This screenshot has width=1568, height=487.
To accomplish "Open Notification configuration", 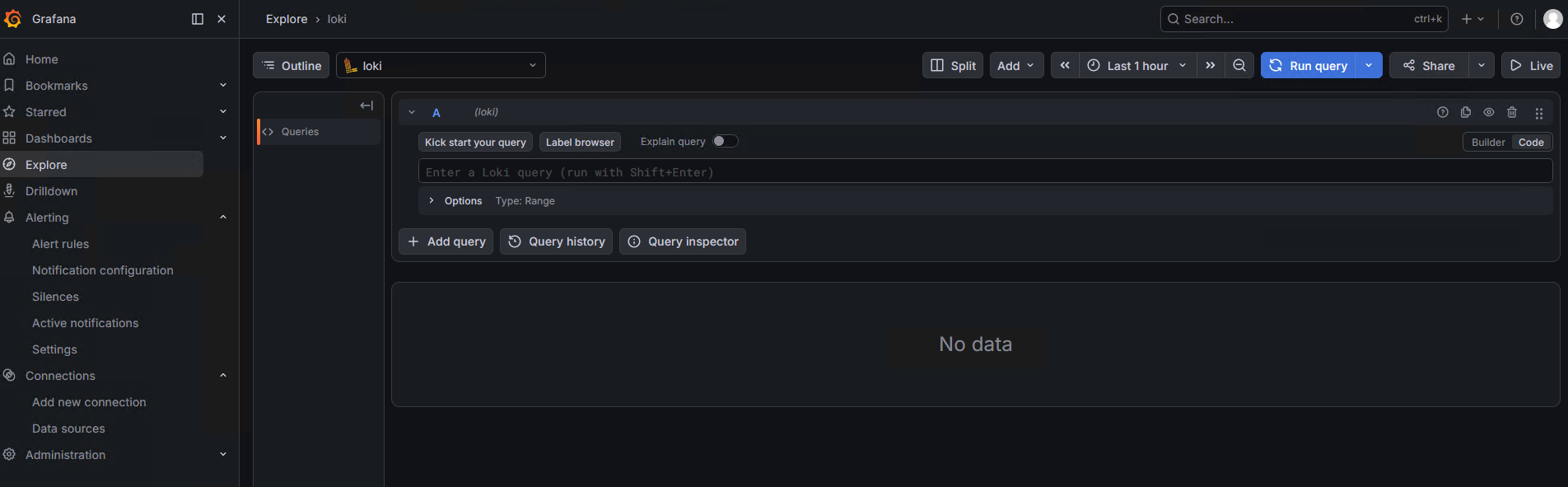I will pyautogui.click(x=103, y=270).
